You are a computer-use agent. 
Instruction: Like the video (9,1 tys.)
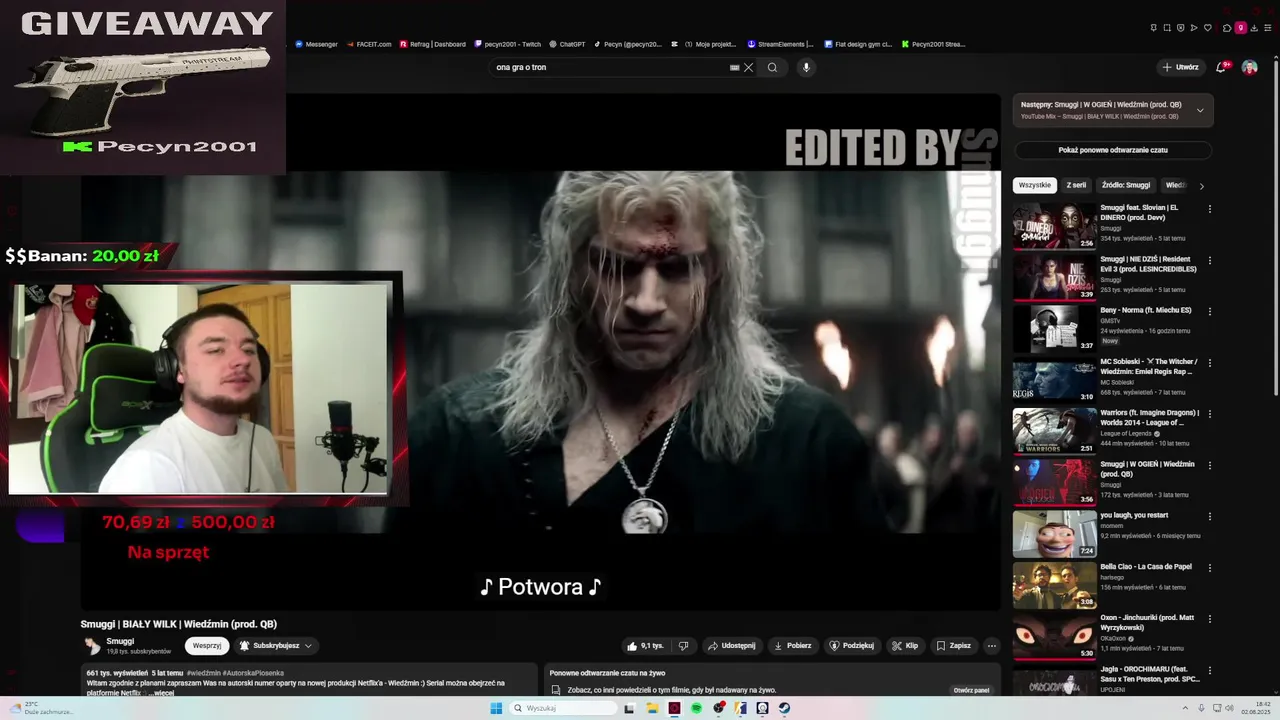pyautogui.click(x=645, y=646)
